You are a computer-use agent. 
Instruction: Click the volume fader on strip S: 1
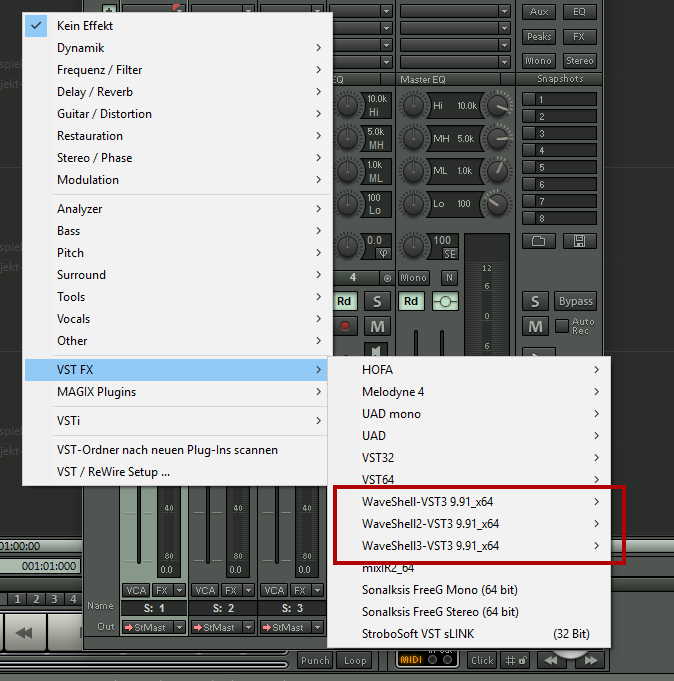[x=139, y=526]
